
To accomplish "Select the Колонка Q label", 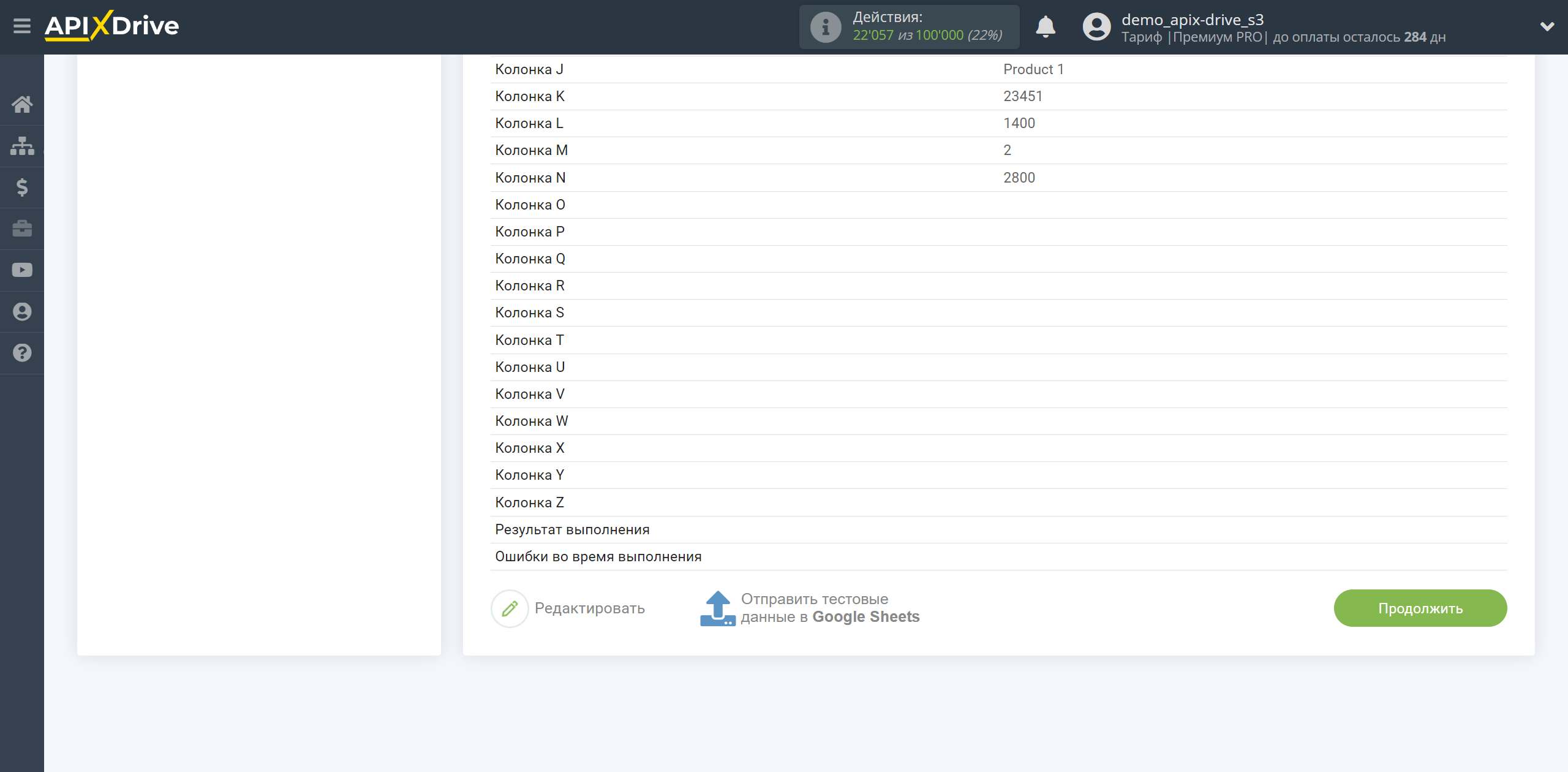I will pyautogui.click(x=530, y=259).
